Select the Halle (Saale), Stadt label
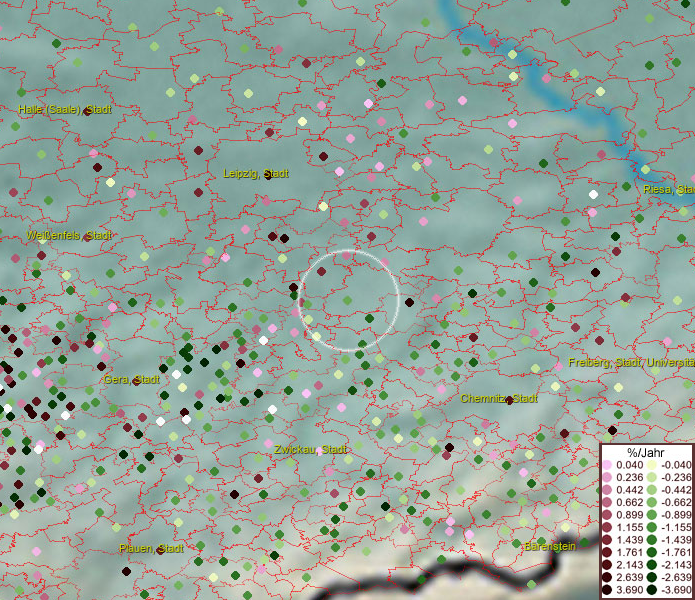The image size is (695, 600). pos(65,109)
